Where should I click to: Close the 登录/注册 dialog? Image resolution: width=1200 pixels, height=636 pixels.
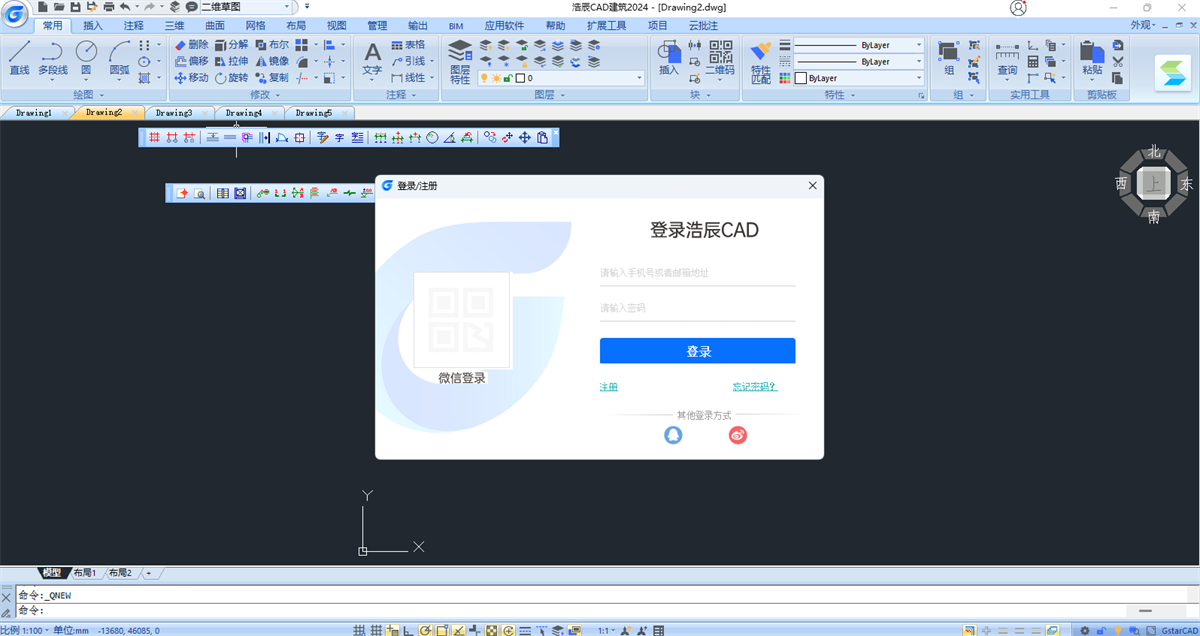[812, 186]
